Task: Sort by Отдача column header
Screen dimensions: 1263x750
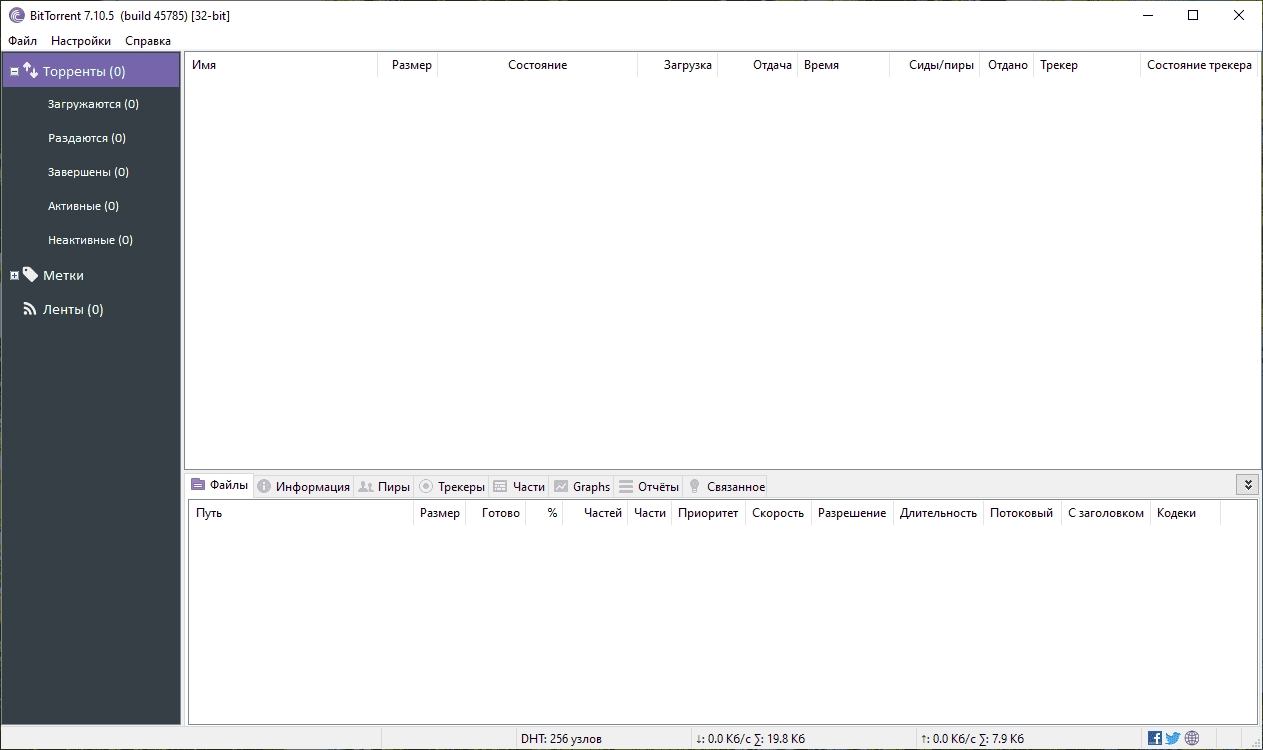Action: point(758,65)
